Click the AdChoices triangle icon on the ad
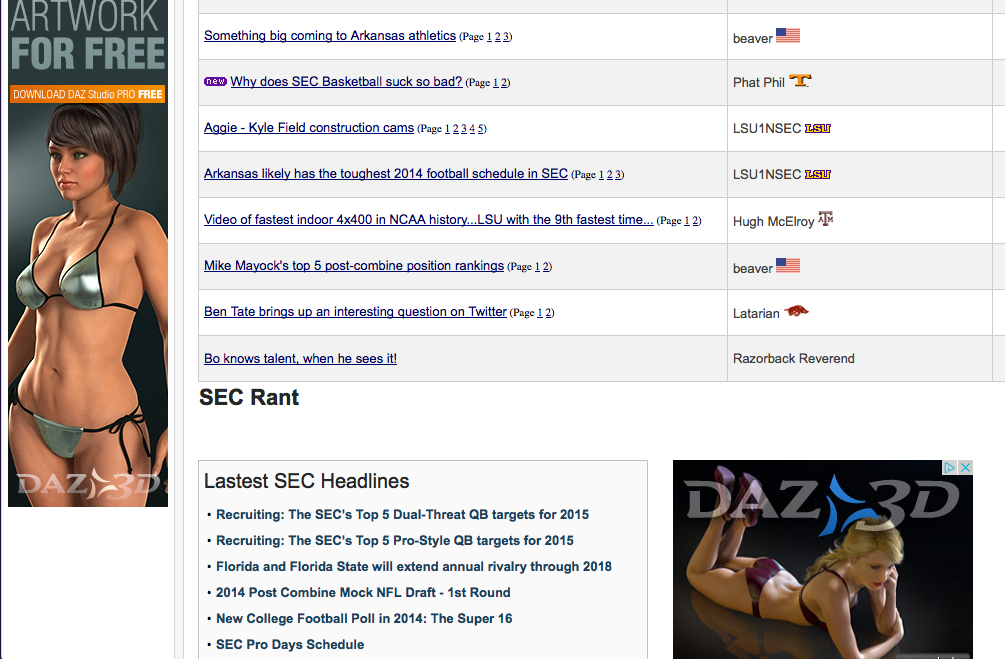The width and height of the screenshot is (1005, 659). 950,467
